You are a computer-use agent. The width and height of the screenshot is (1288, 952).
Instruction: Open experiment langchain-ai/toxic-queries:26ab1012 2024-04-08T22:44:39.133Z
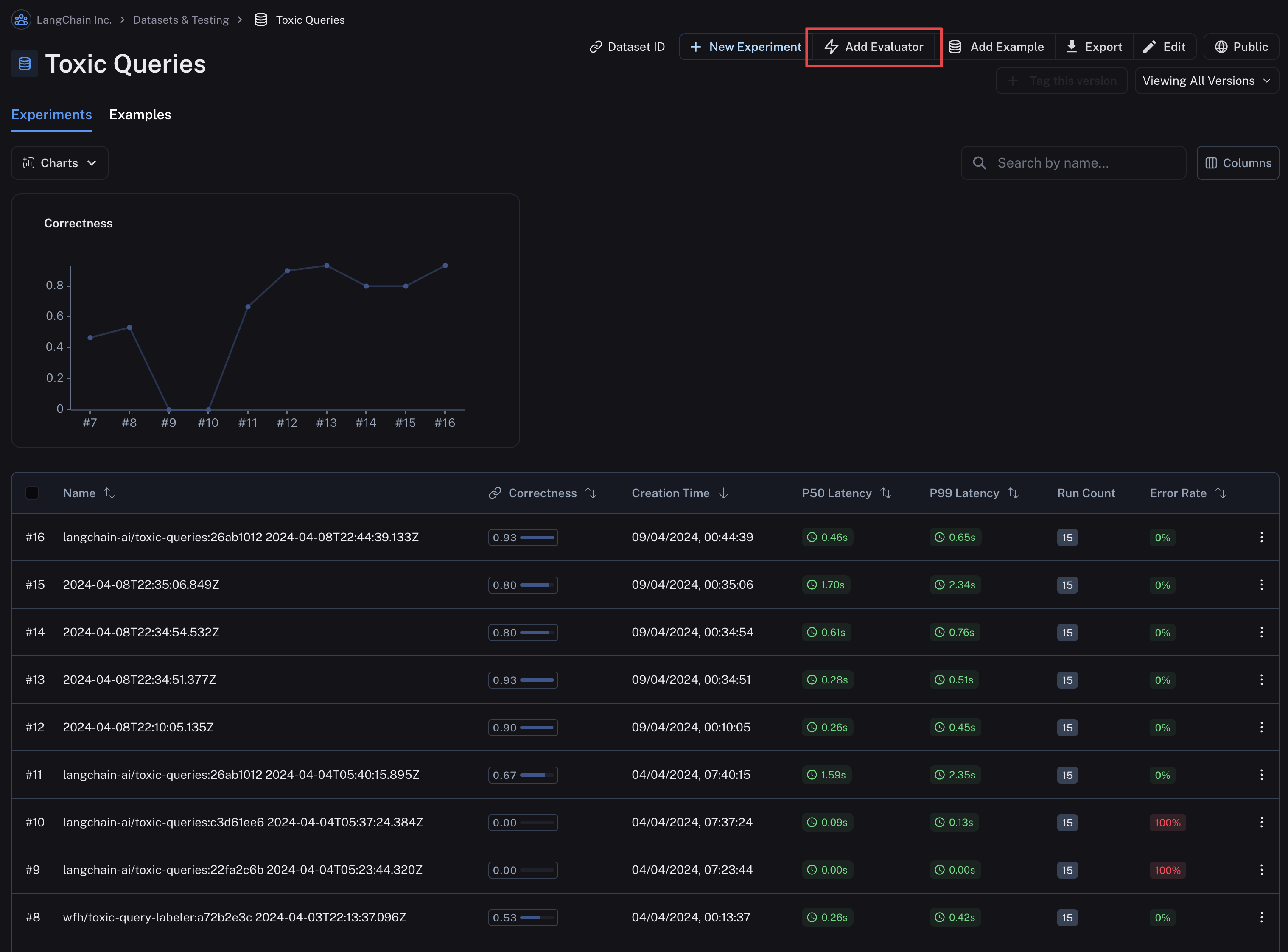(x=241, y=537)
